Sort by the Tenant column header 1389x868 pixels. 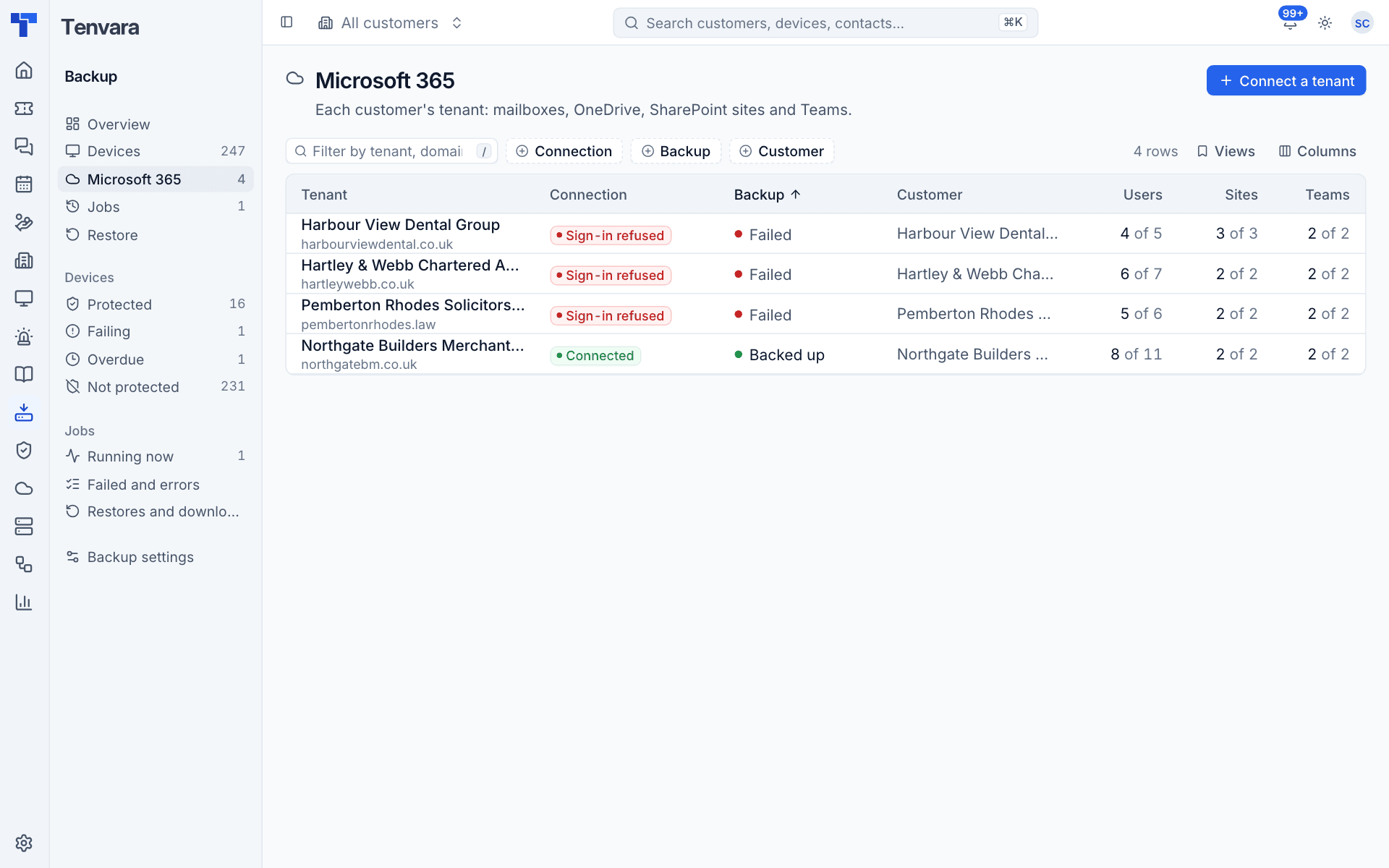coord(324,195)
